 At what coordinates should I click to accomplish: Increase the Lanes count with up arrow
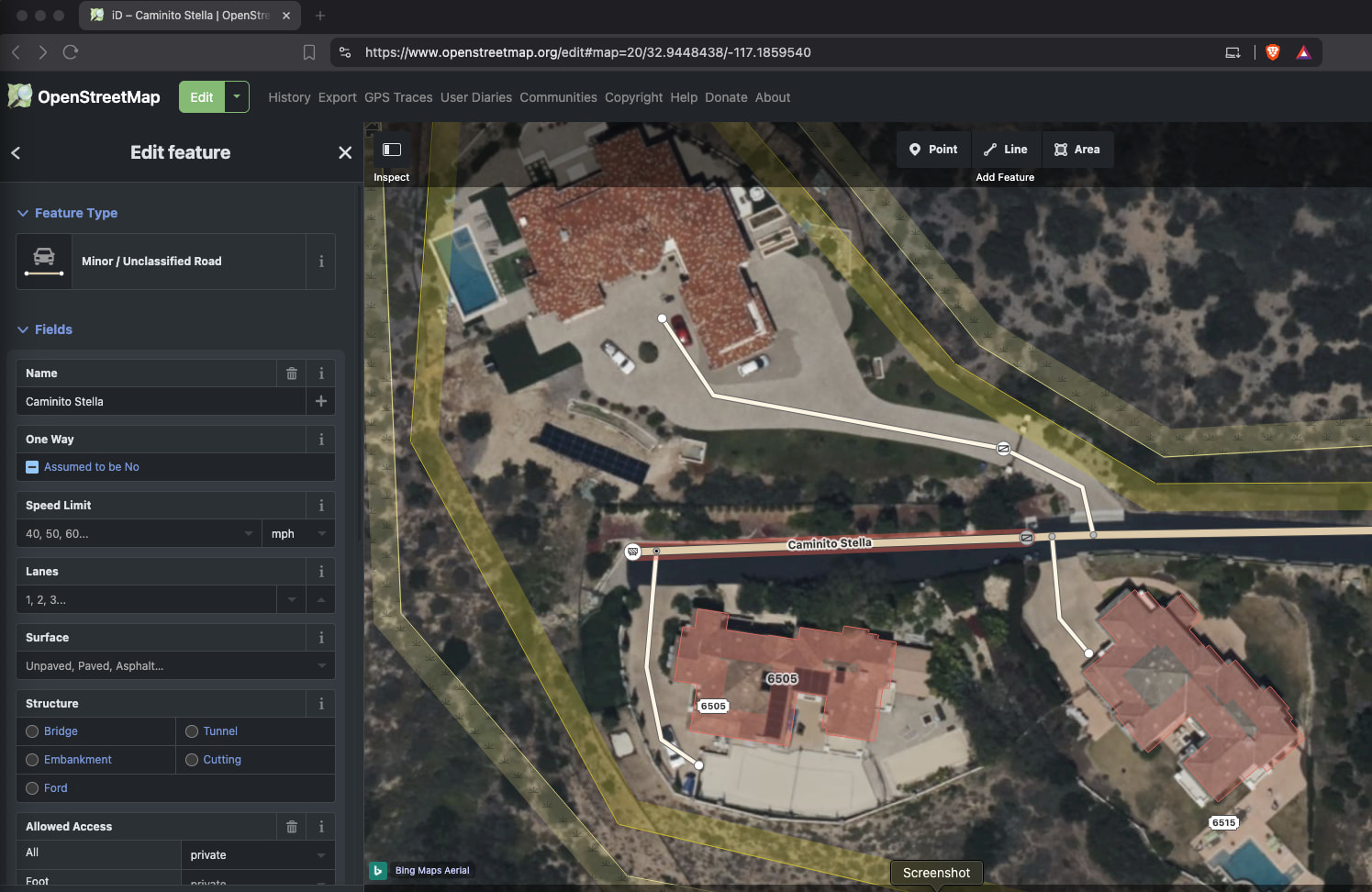click(321, 599)
